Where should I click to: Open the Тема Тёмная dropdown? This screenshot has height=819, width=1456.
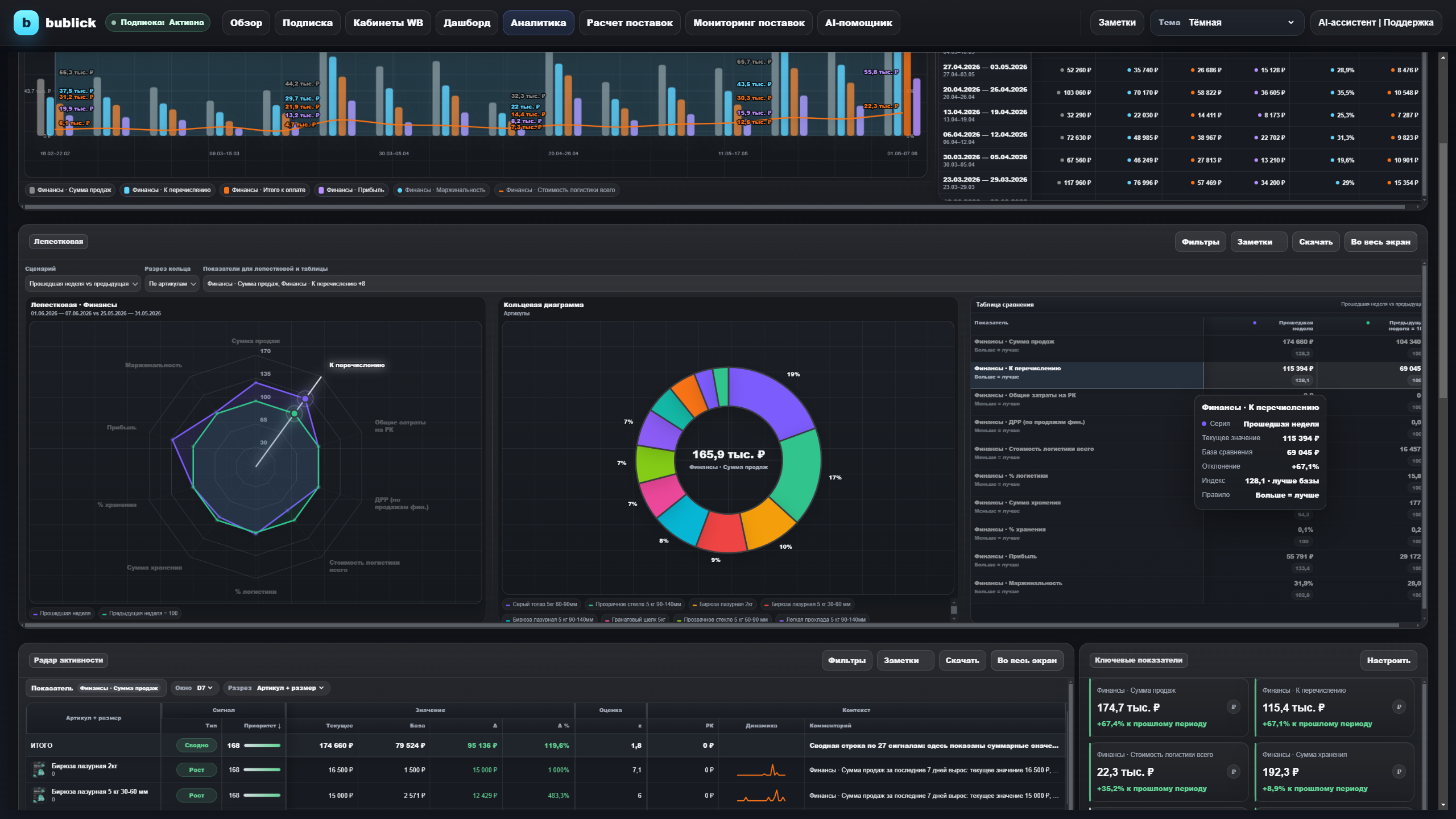[x=1227, y=23]
